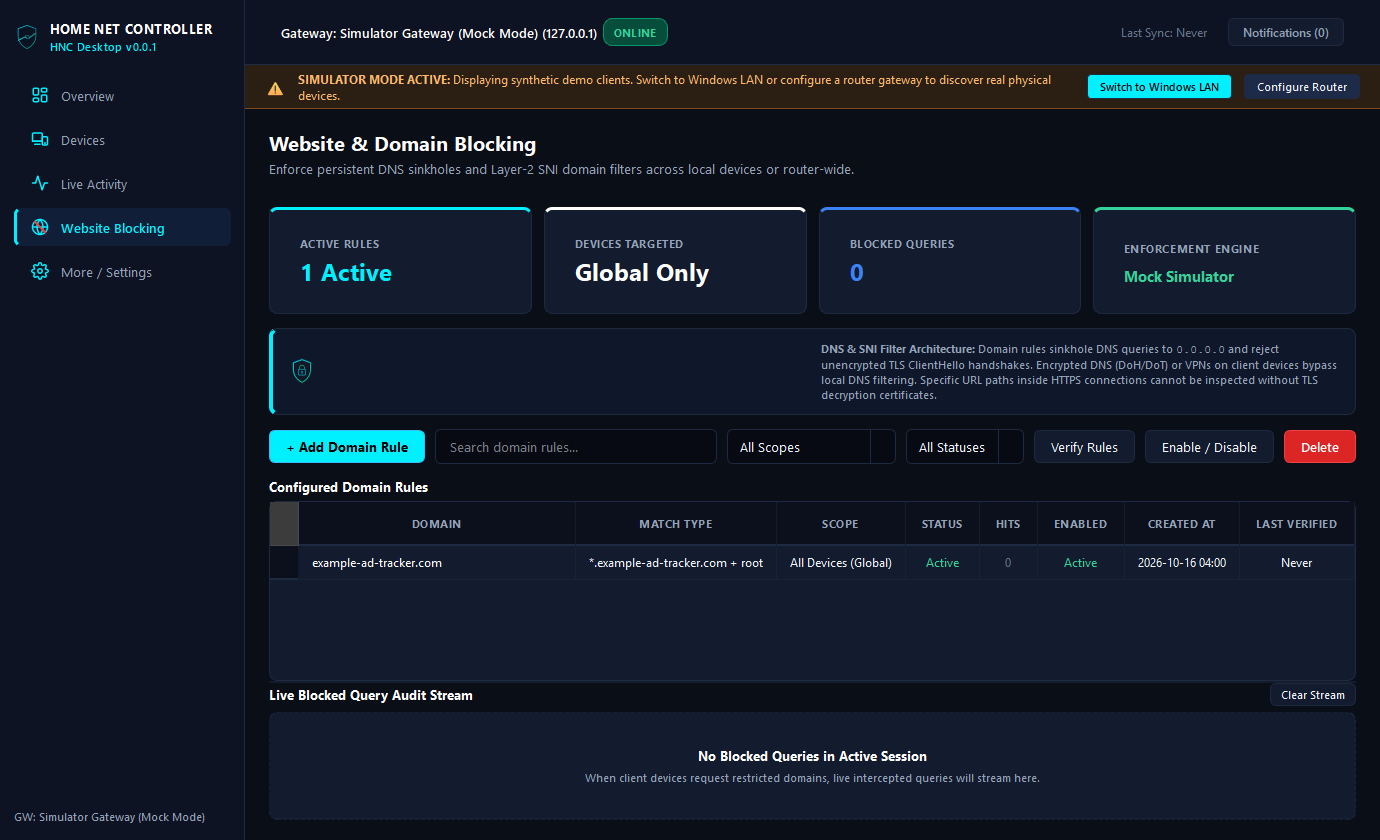Sort by the DOMAIN column header
Screen dimensions: 1380x840
437,524
